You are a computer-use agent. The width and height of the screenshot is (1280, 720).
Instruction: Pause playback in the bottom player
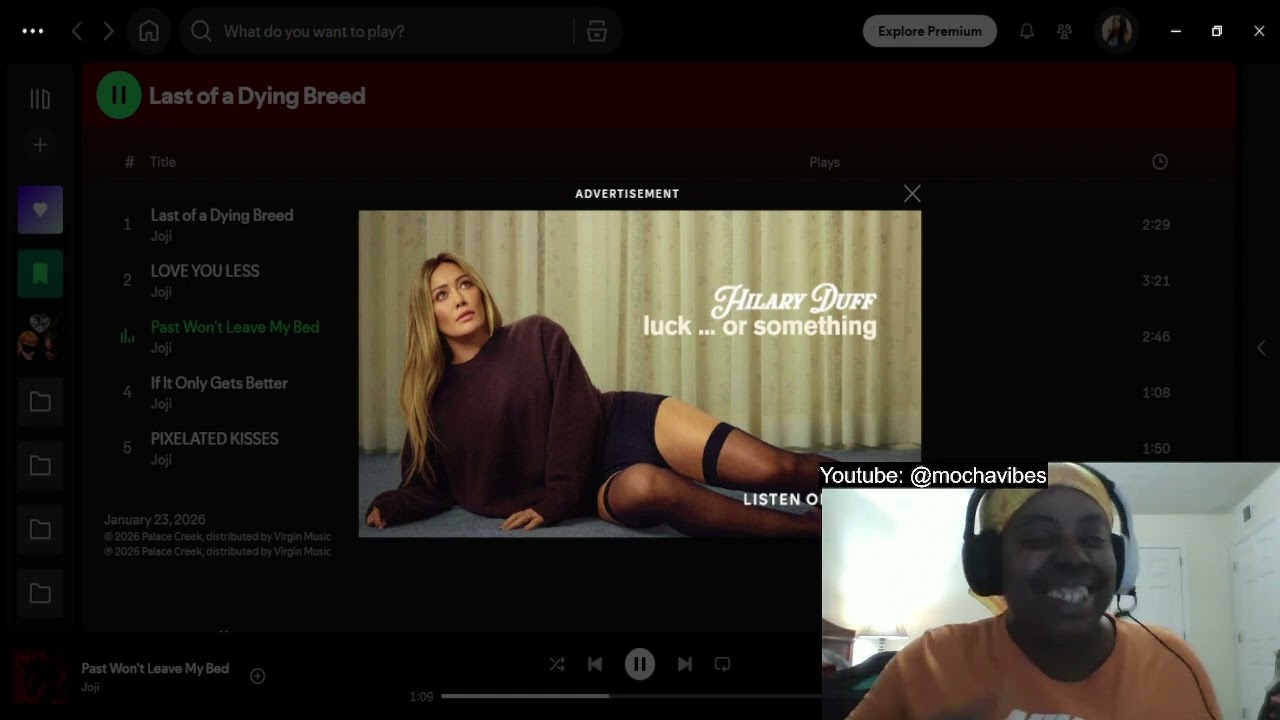click(640, 664)
